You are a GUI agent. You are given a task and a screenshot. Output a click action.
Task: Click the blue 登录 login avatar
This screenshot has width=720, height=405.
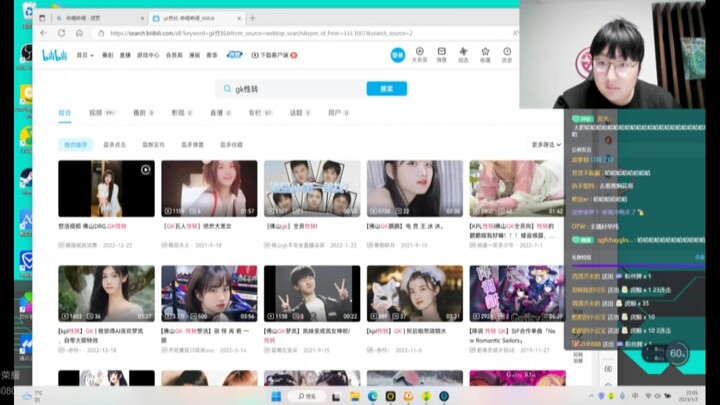point(397,55)
